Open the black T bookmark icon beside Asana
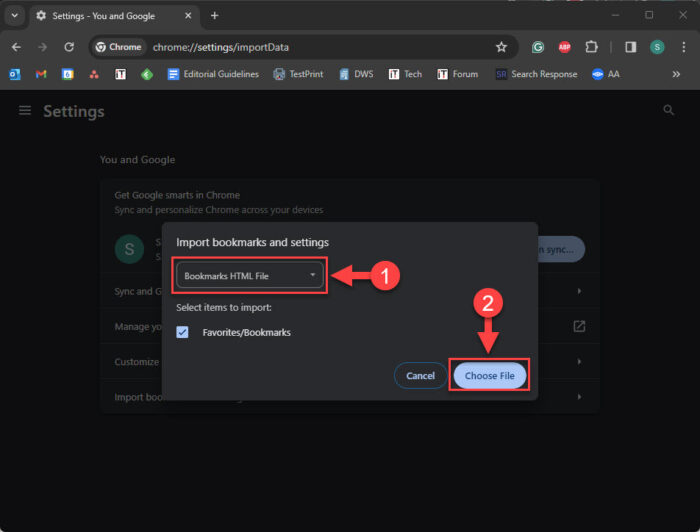The image size is (700, 532). [121, 74]
